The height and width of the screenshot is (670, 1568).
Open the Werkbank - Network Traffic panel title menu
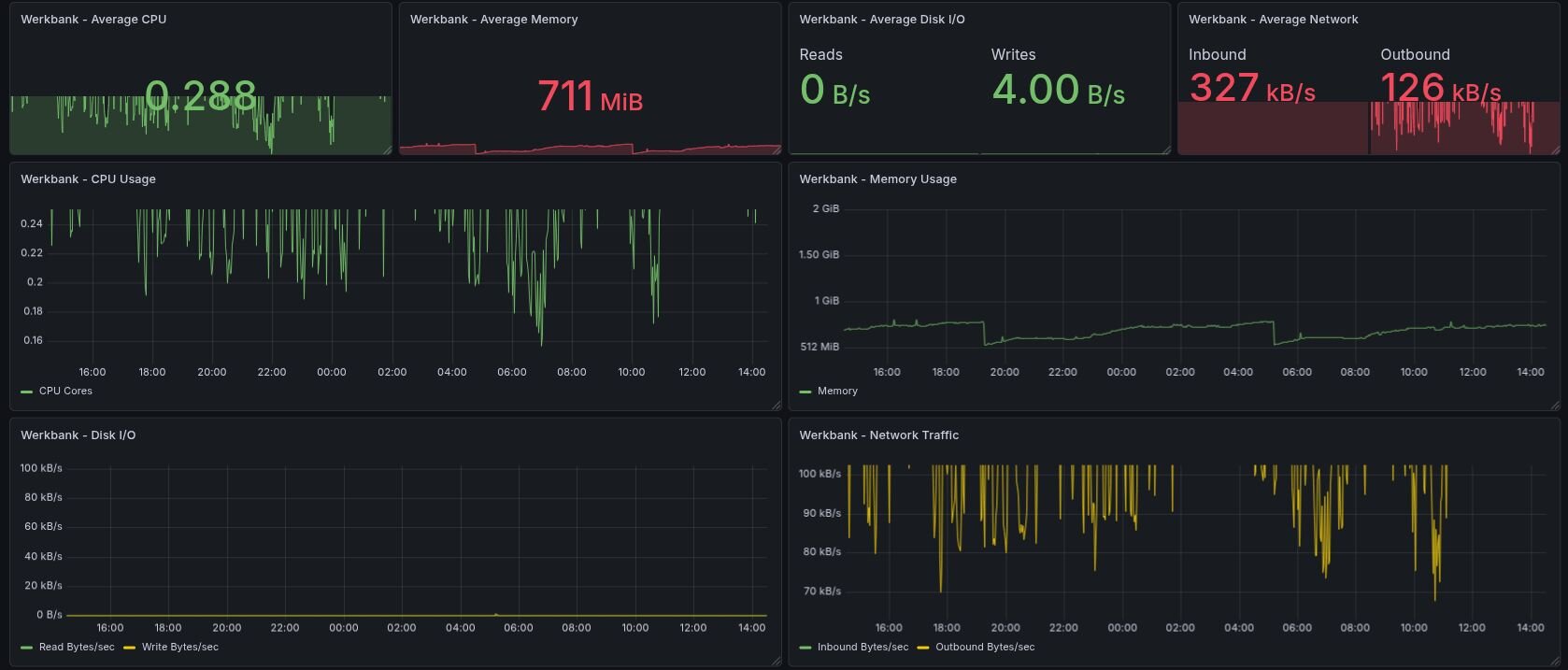pyautogui.click(x=878, y=435)
